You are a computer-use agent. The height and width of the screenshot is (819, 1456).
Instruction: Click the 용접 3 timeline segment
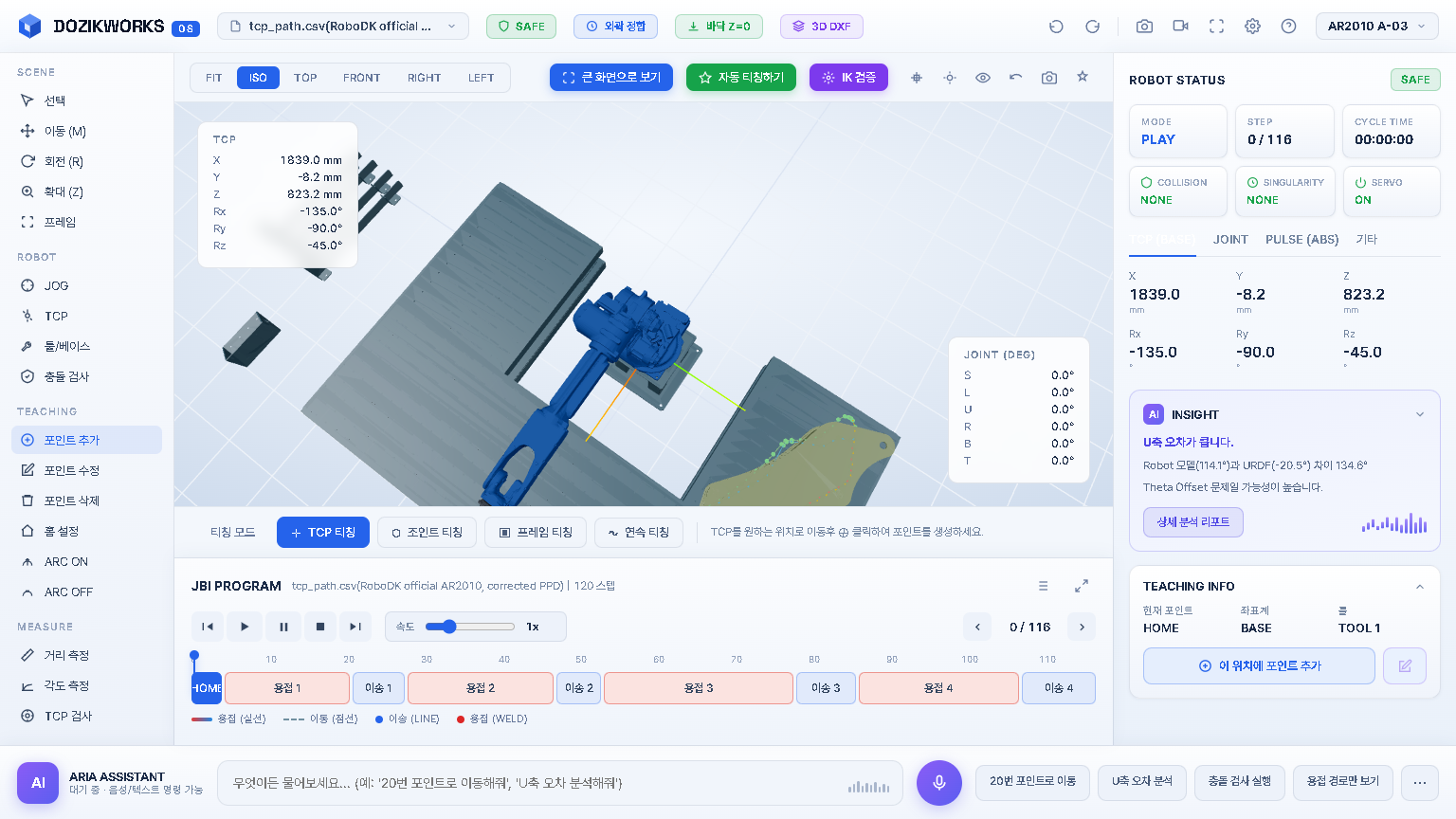(699, 688)
